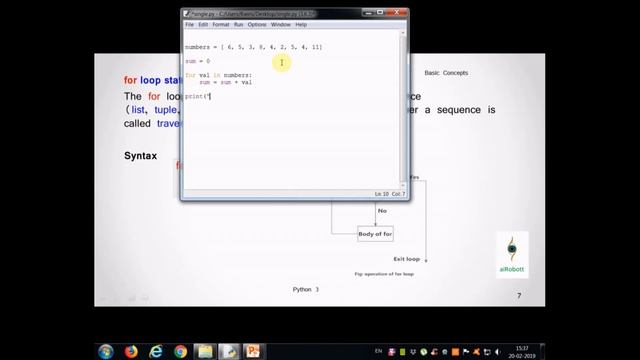Screen dimensions: 640x360
Task: Click the Windows Start orb
Action: pos(106,351)
